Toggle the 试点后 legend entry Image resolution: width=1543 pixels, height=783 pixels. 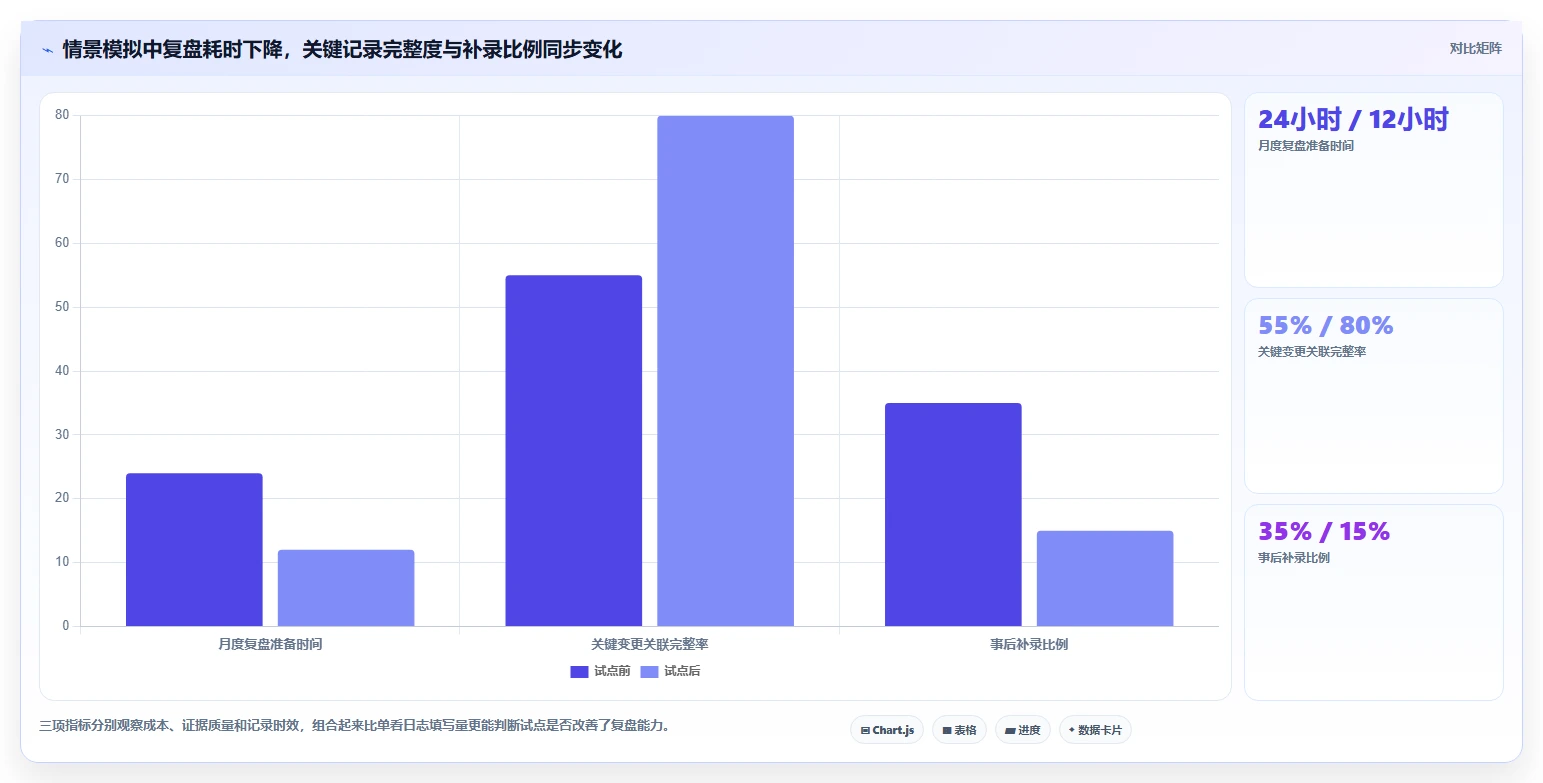(670, 671)
